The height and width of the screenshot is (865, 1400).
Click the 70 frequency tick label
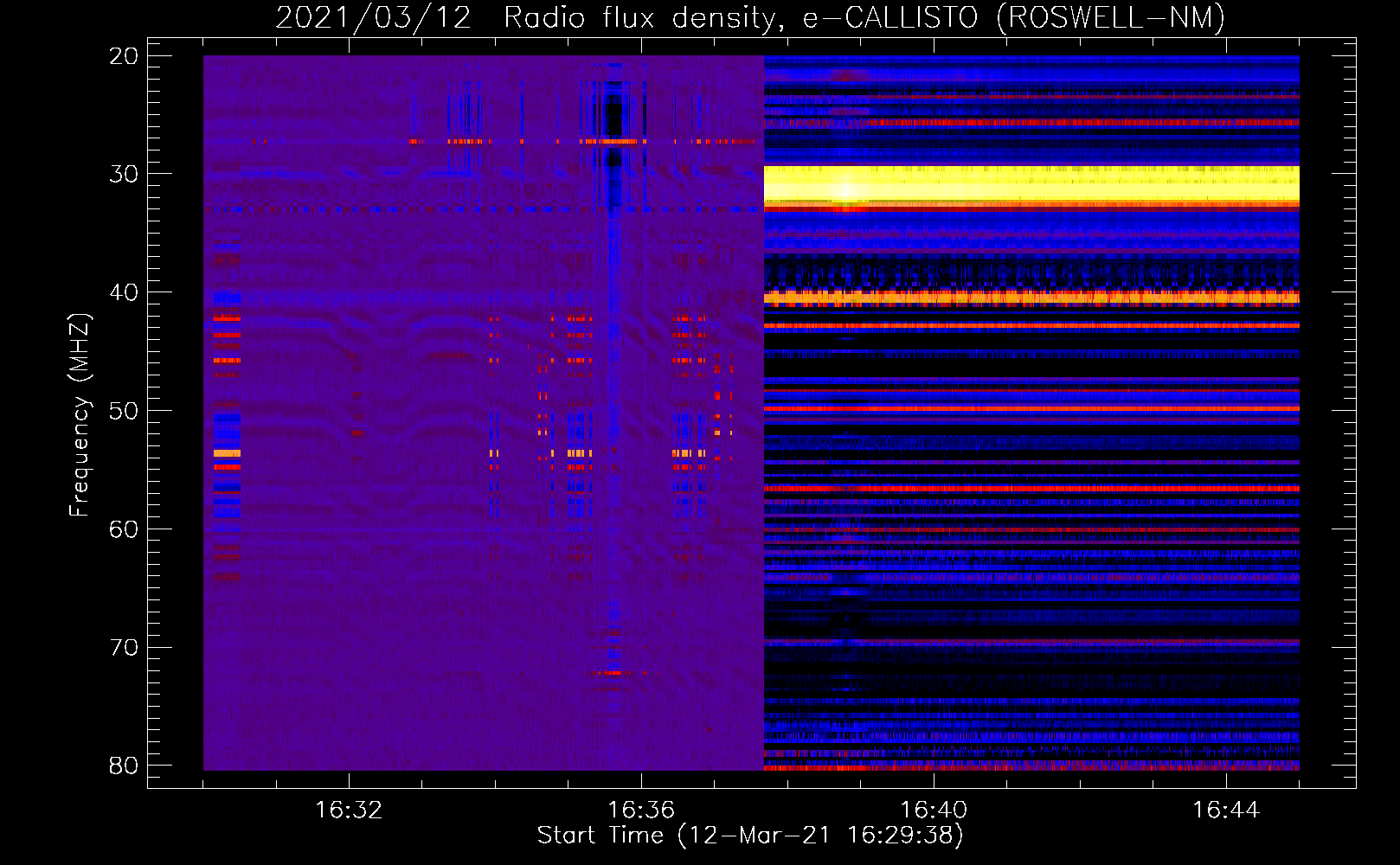(124, 647)
